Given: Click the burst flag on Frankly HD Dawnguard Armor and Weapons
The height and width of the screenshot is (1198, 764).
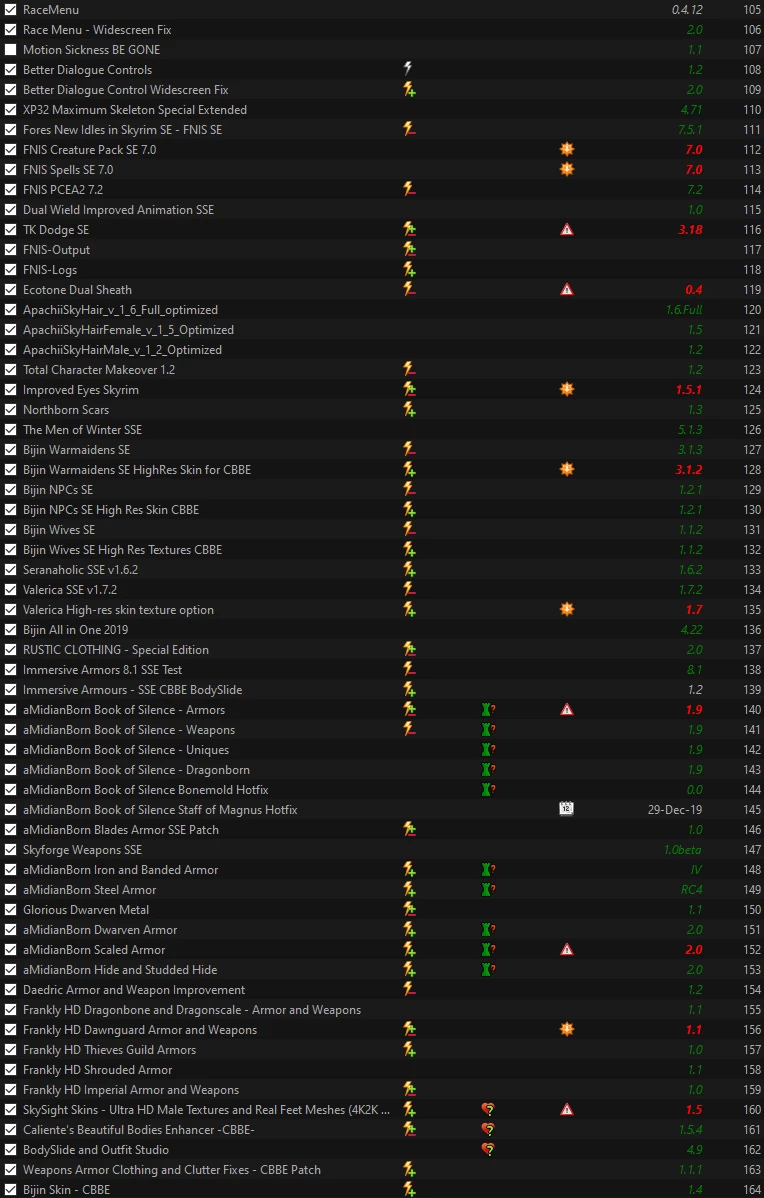Looking at the screenshot, I should [x=566, y=1029].
